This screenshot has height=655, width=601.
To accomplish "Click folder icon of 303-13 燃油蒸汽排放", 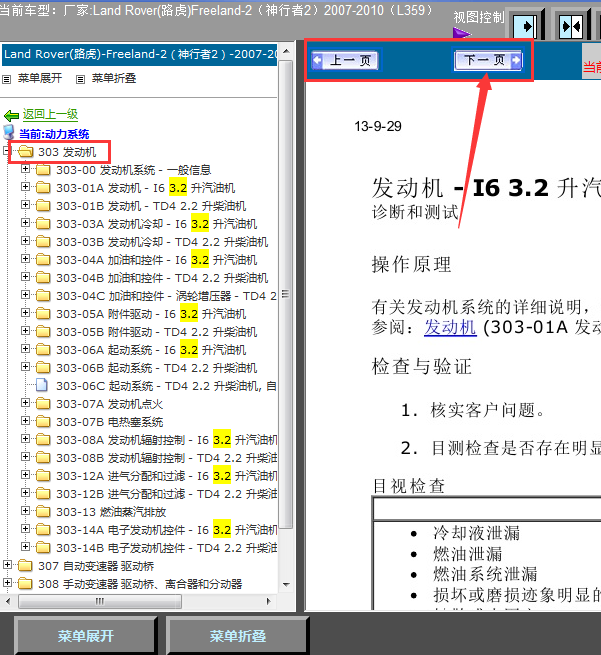I will click(43, 511).
